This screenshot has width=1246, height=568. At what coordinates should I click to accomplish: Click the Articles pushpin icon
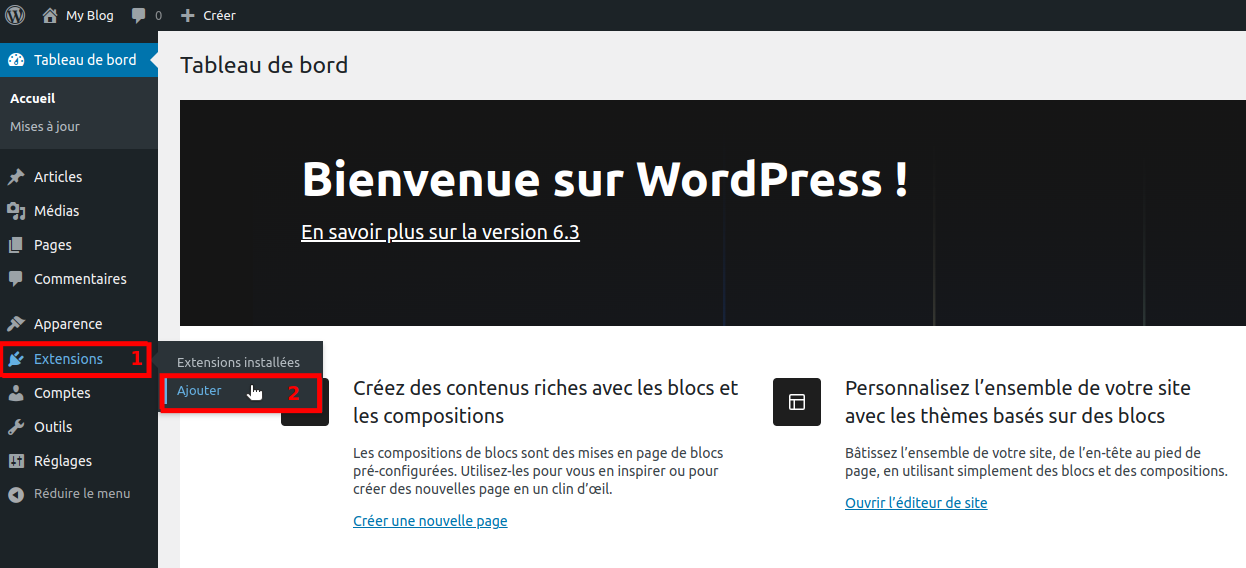coord(16,177)
